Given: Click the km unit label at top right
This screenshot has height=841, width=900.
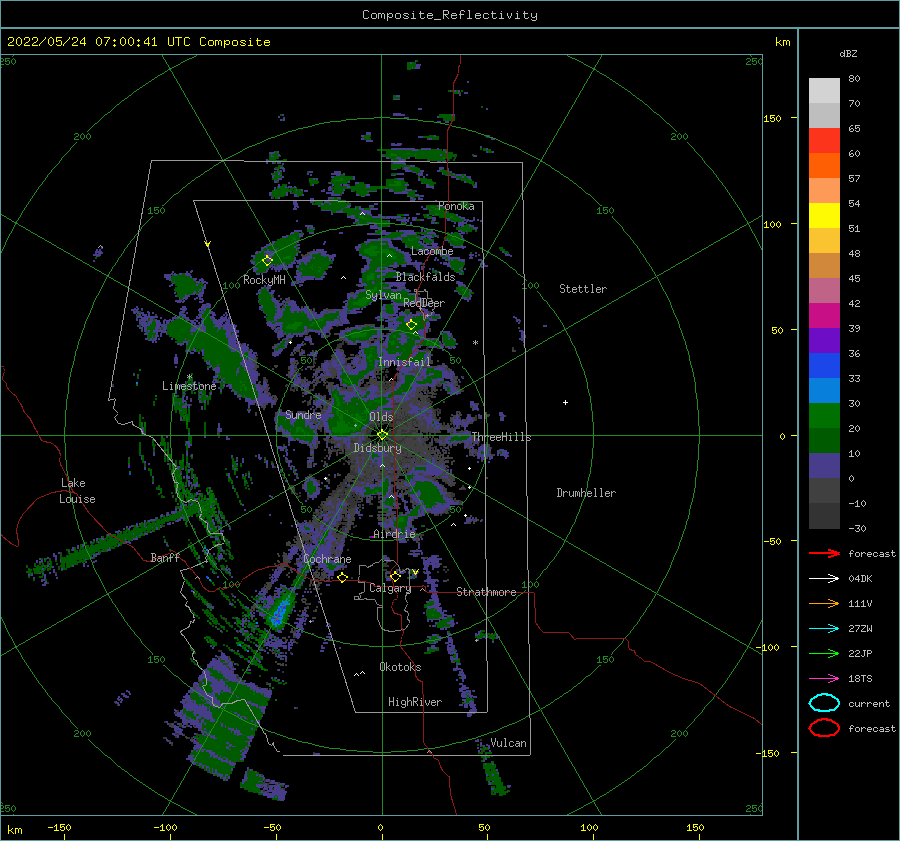Looking at the screenshot, I should [x=782, y=42].
